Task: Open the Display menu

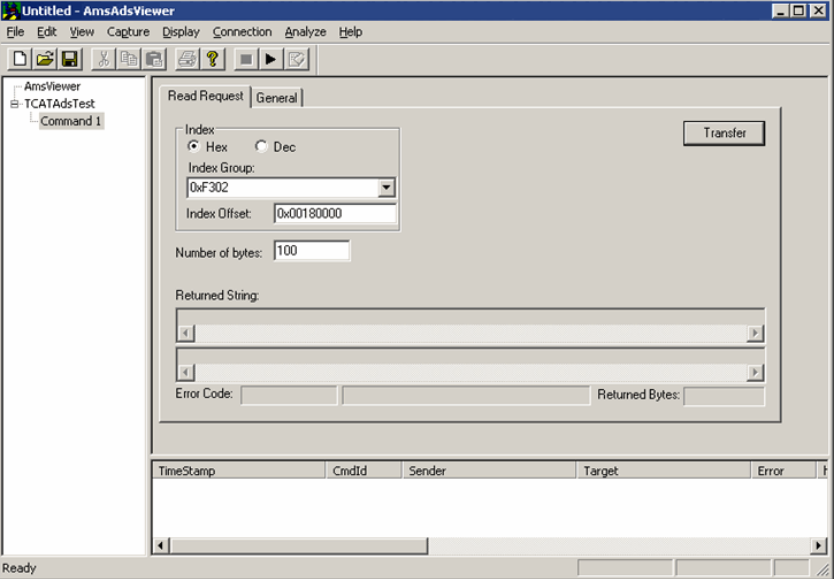Action: point(181,32)
